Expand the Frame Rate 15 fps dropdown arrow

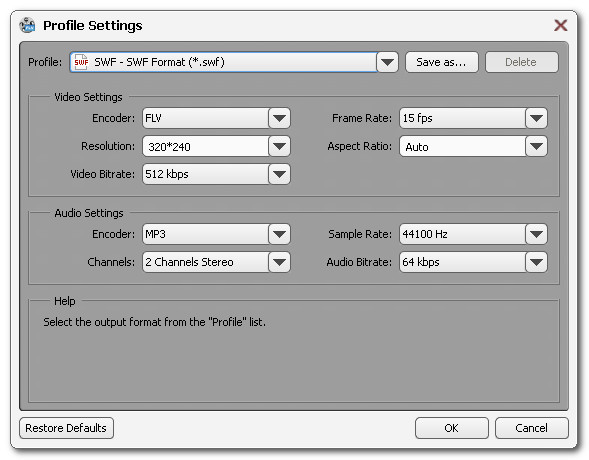click(x=536, y=118)
